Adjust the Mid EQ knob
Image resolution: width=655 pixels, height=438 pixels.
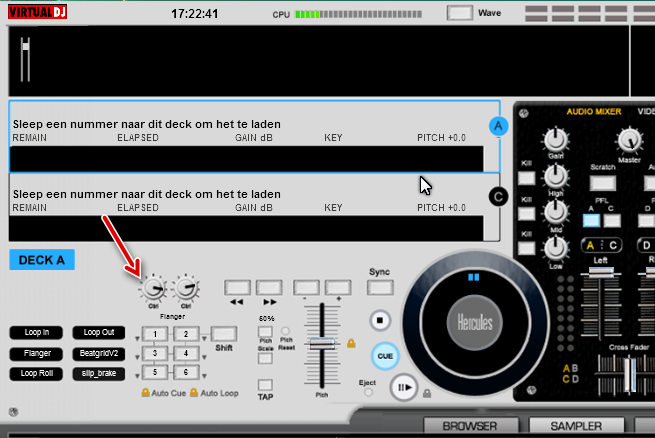click(x=556, y=212)
